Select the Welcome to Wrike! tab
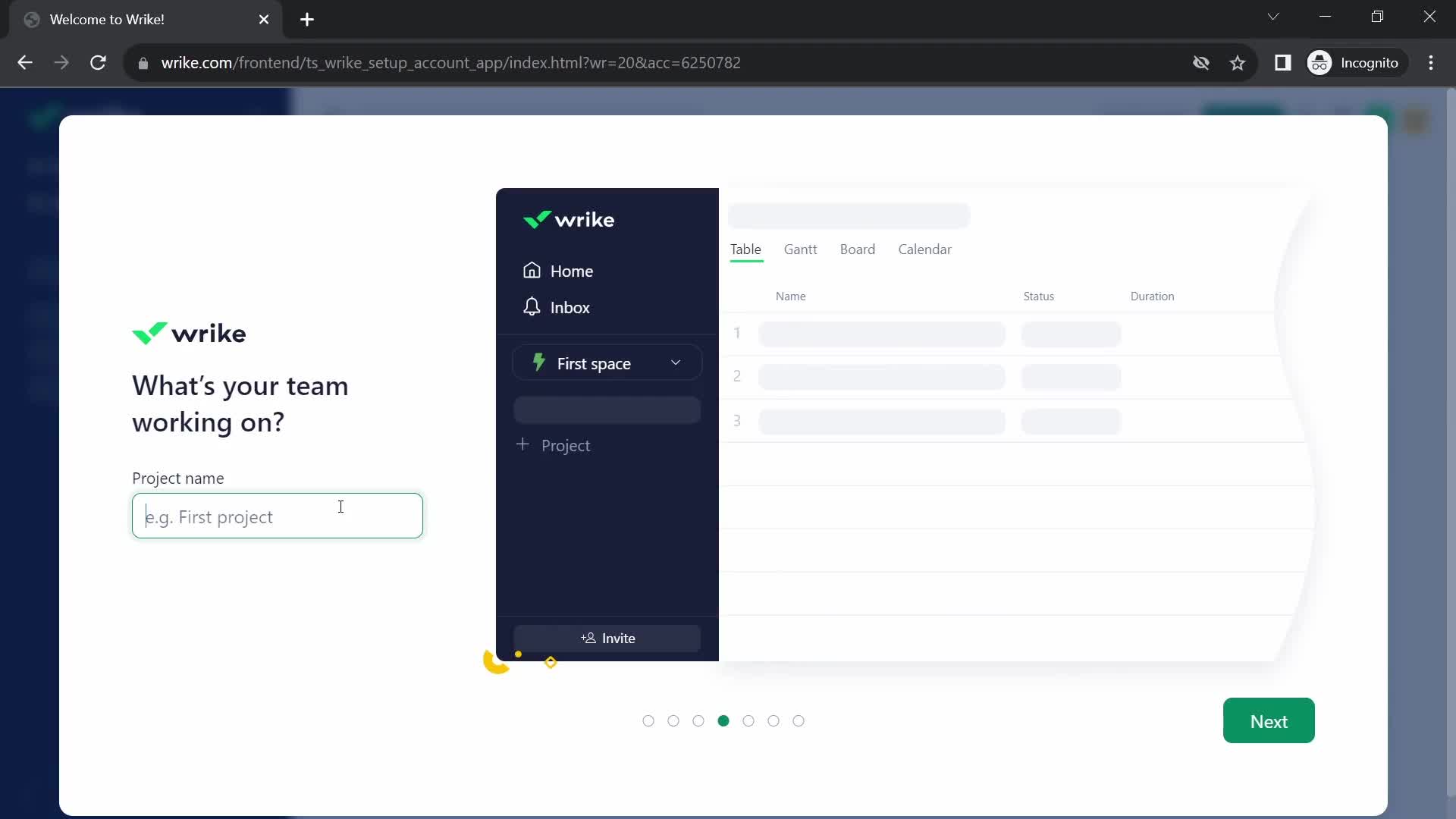The image size is (1456, 819). [146, 20]
